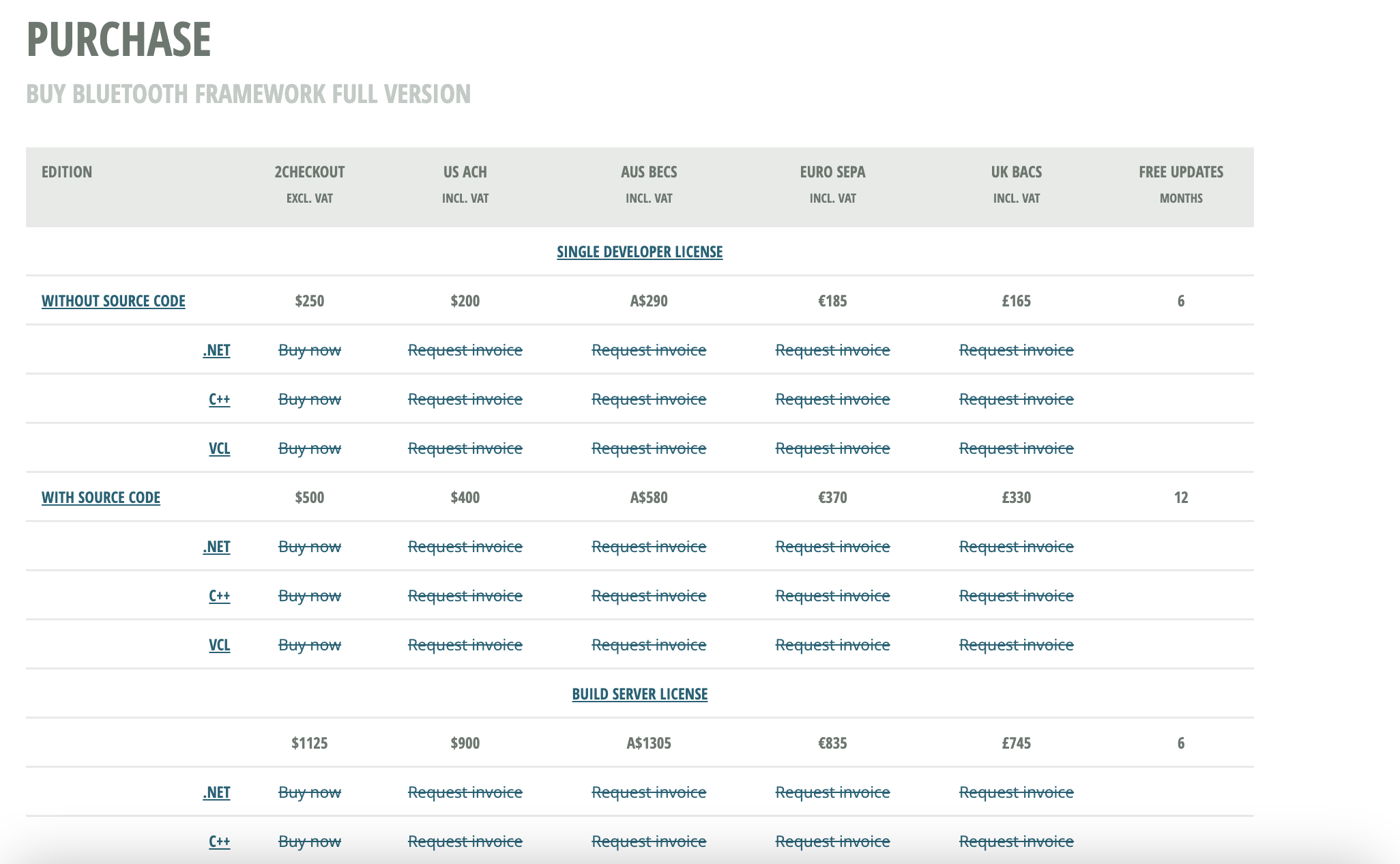Request US ACH invoice for VCL without source code
1400x864 pixels.
465,448
